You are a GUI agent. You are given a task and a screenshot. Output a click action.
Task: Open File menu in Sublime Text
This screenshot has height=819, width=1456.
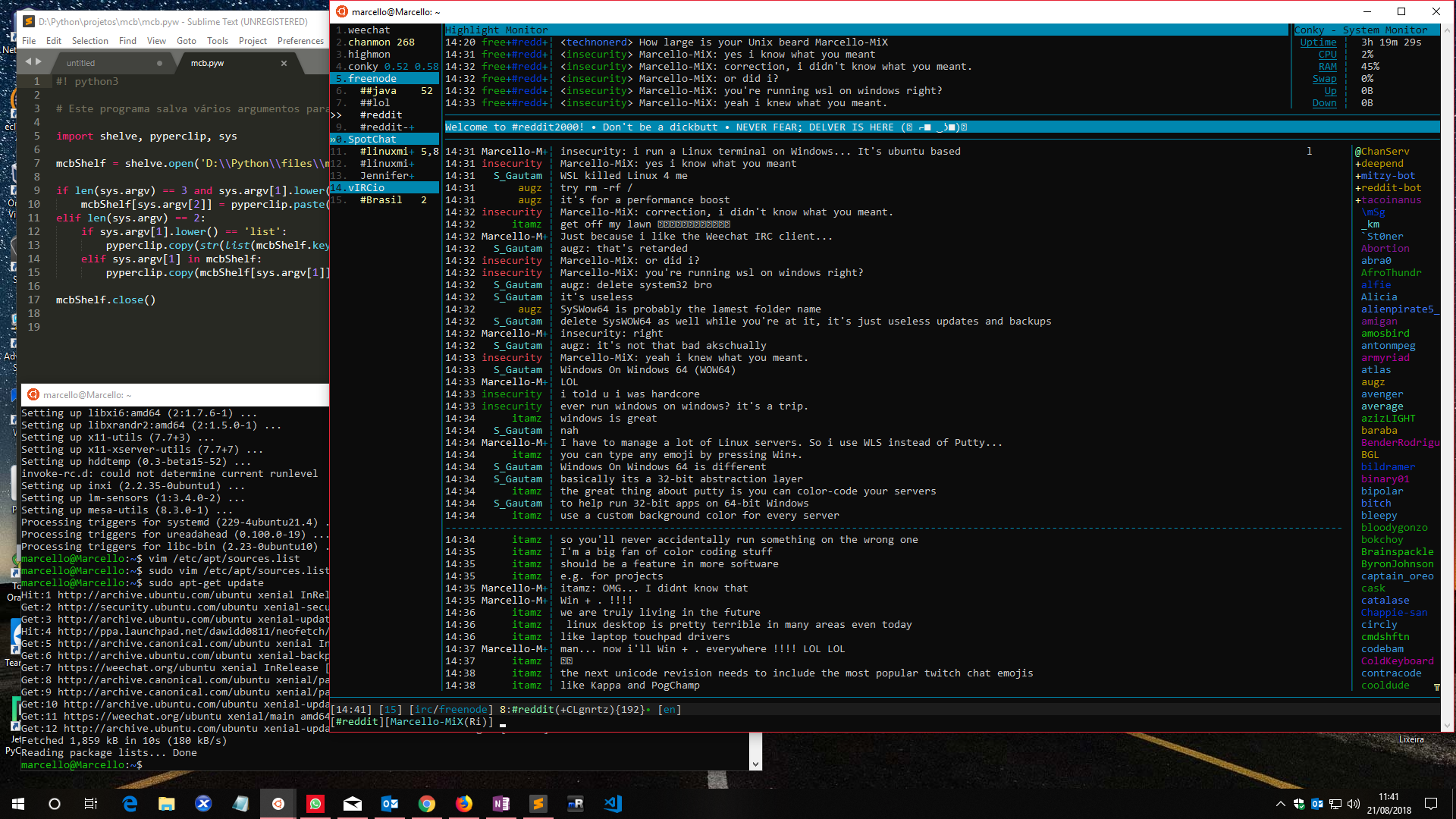click(x=29, y=41)
